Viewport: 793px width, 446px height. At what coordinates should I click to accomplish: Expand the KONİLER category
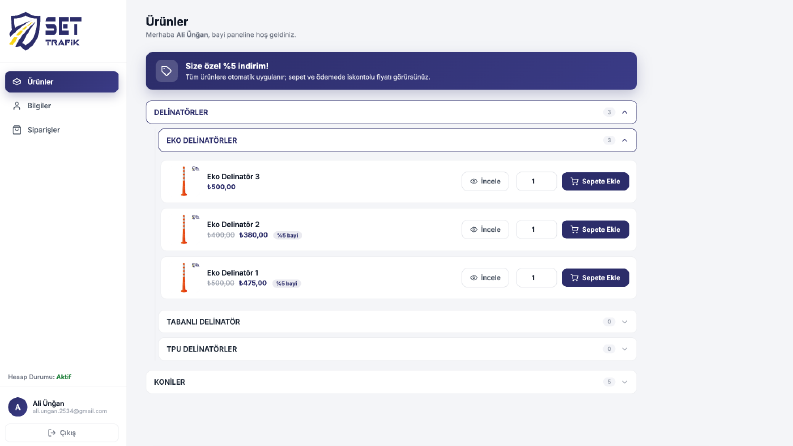(391, 382)
